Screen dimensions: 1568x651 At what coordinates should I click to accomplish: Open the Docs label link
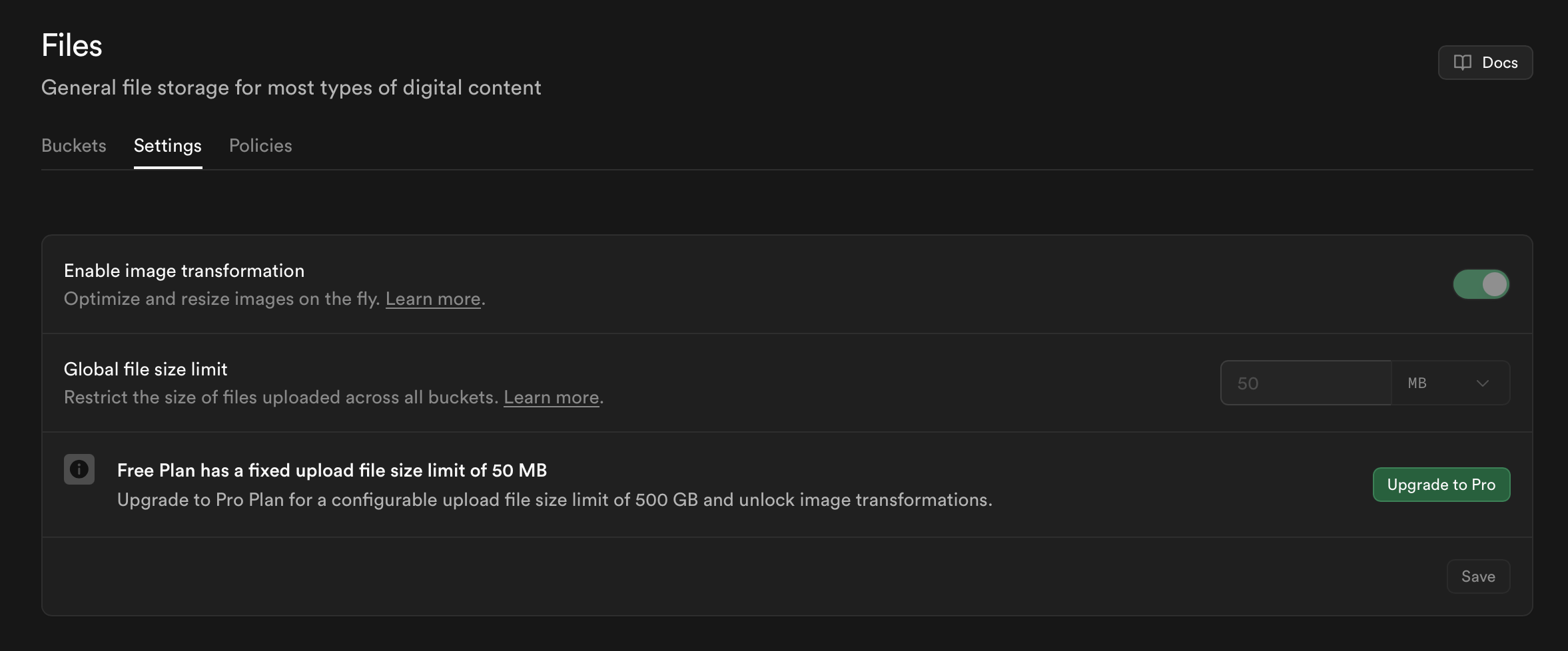1499,63
